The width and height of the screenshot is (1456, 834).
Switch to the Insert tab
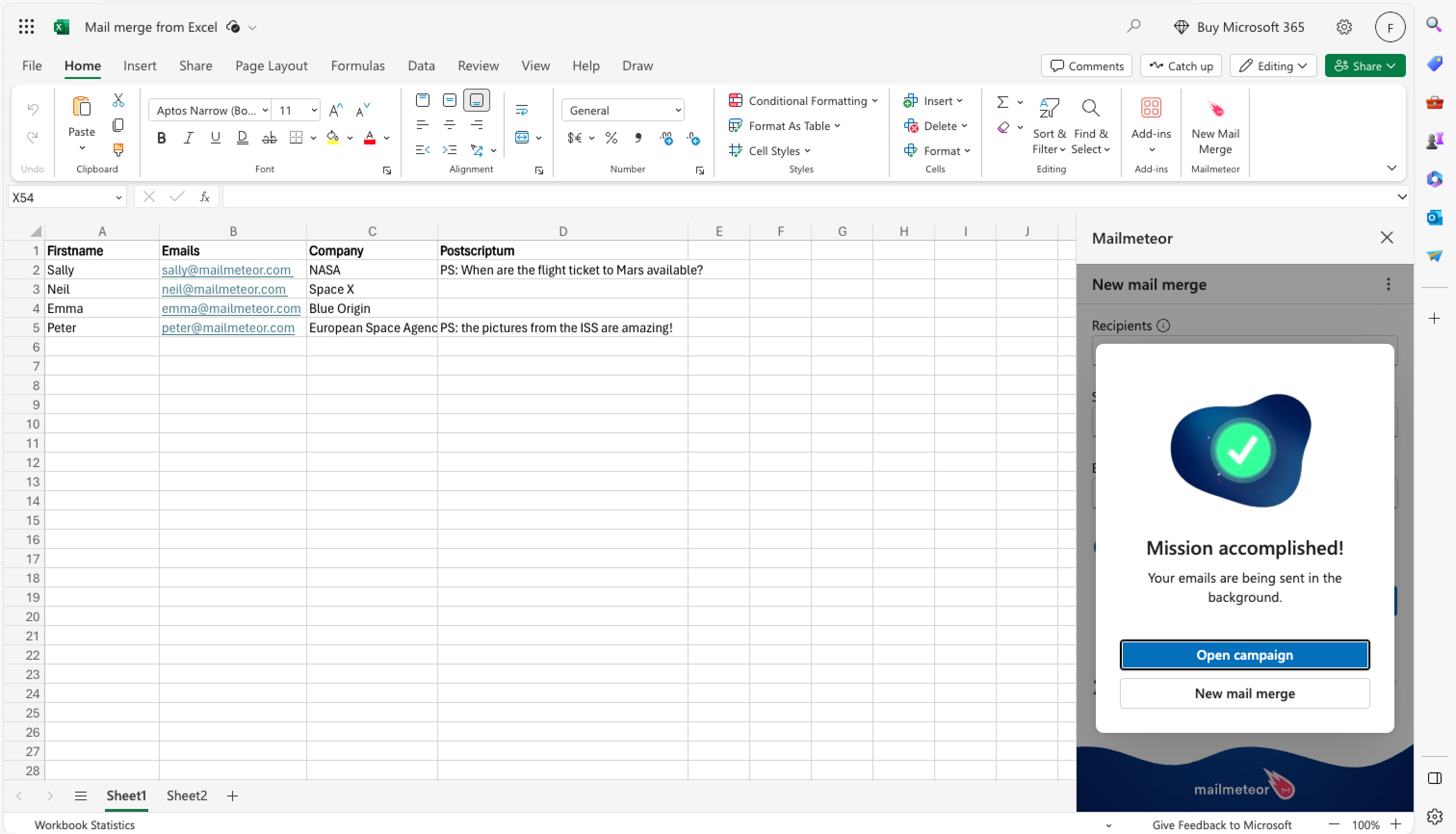(140, 66)
